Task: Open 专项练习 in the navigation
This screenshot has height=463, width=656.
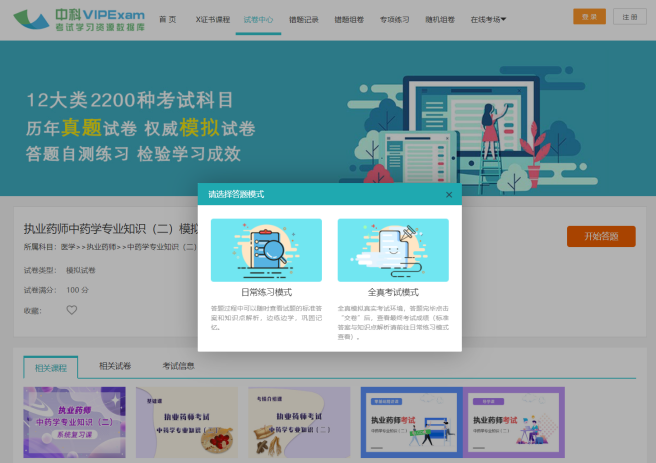Action: [x=394, y=19]
